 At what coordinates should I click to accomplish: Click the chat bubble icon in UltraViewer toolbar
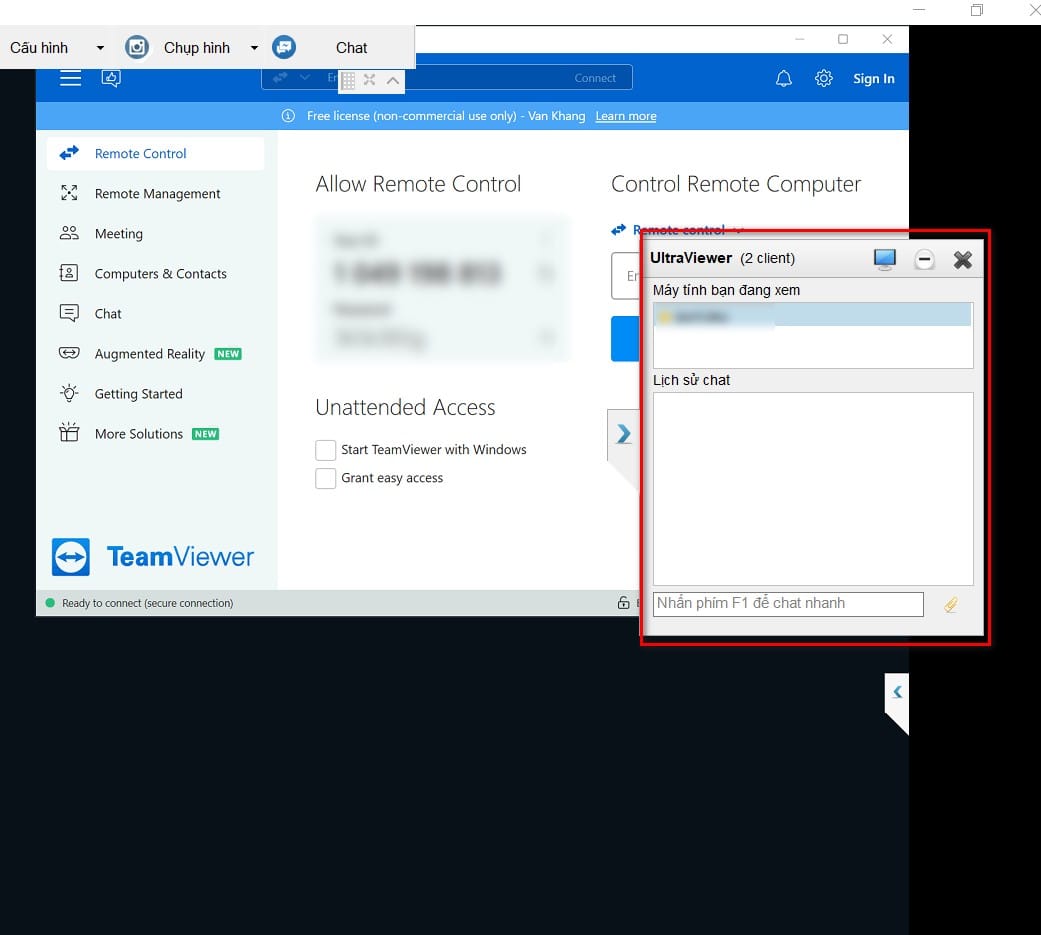tap(284, 47)
